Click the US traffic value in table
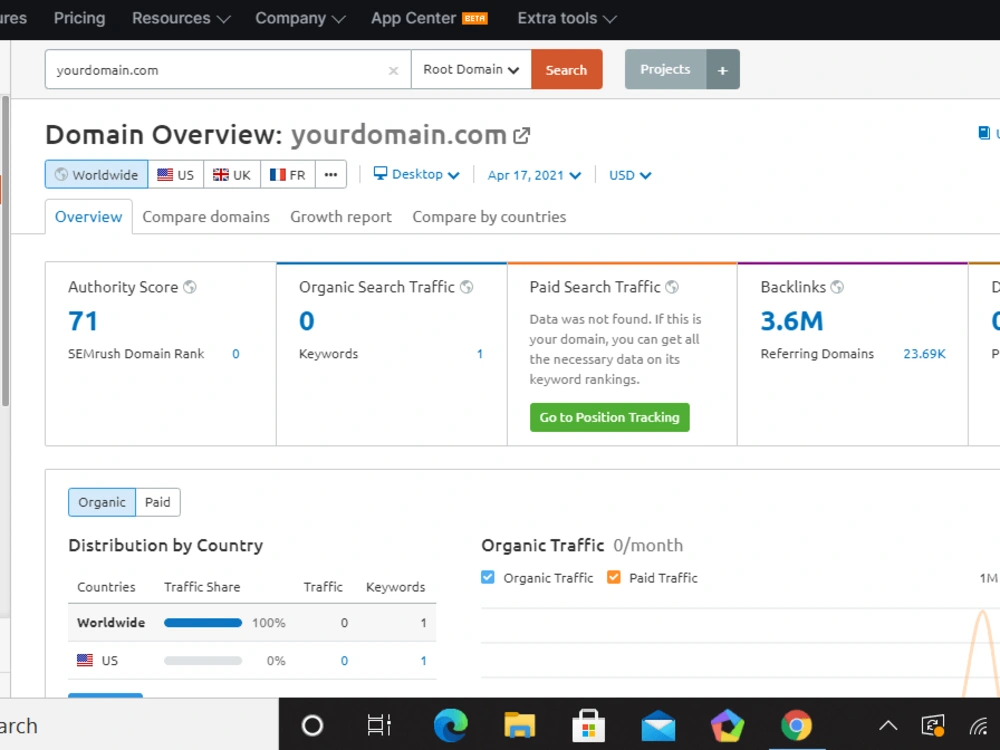 point(344,661)
